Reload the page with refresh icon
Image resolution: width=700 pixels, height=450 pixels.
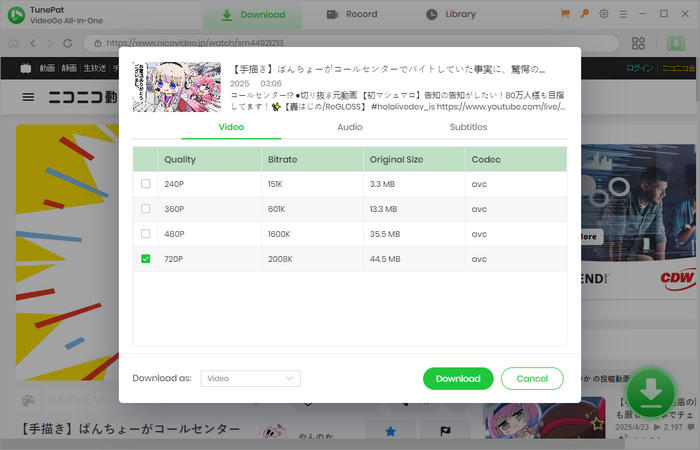67,43
